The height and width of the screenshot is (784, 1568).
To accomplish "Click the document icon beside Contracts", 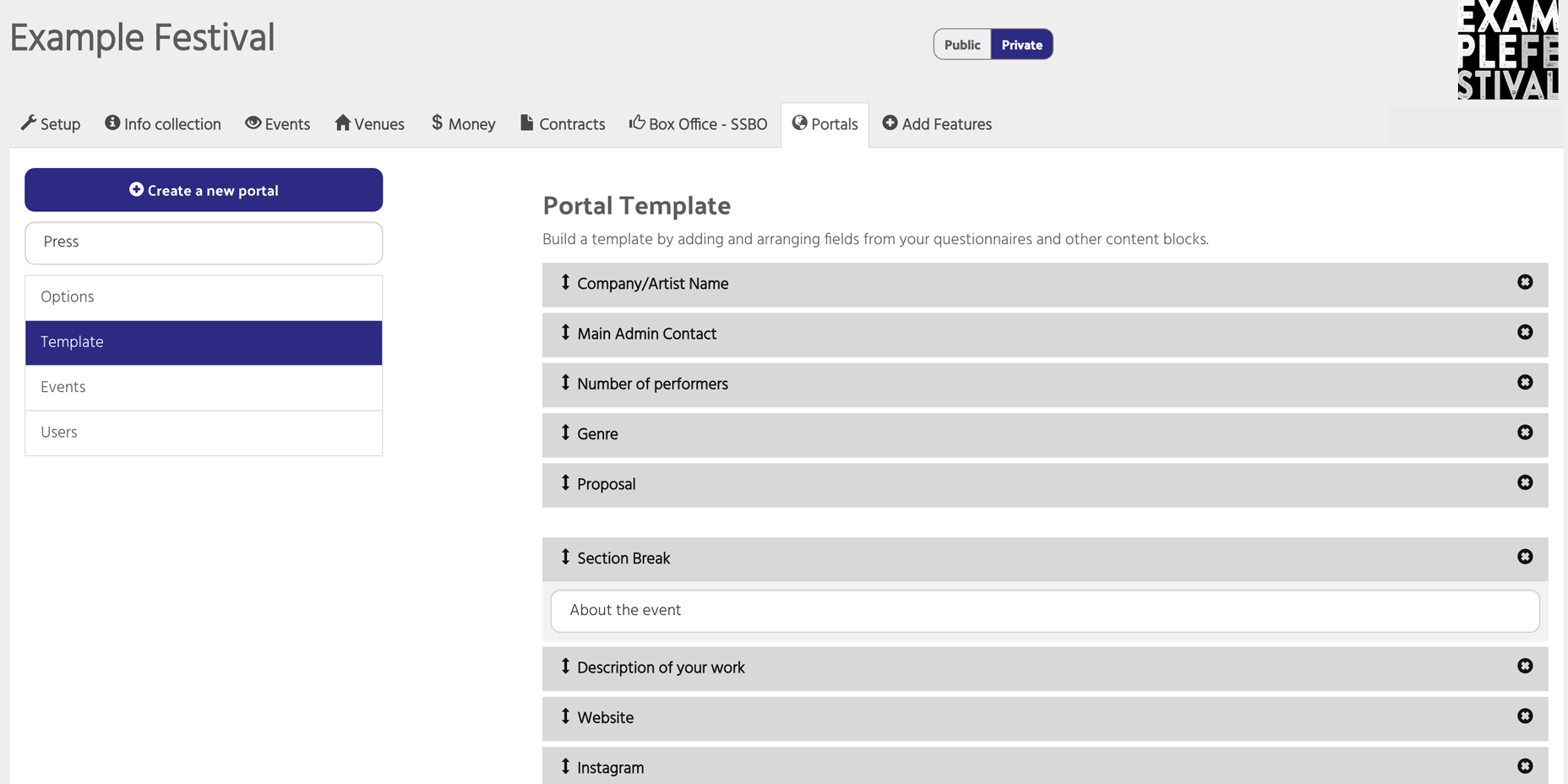I will 526,122.
